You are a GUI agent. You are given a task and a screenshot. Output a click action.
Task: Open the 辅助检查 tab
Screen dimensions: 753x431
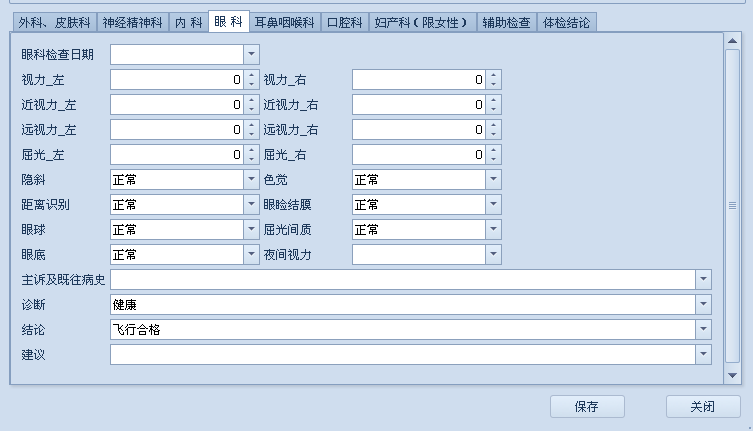click(507, 23)
